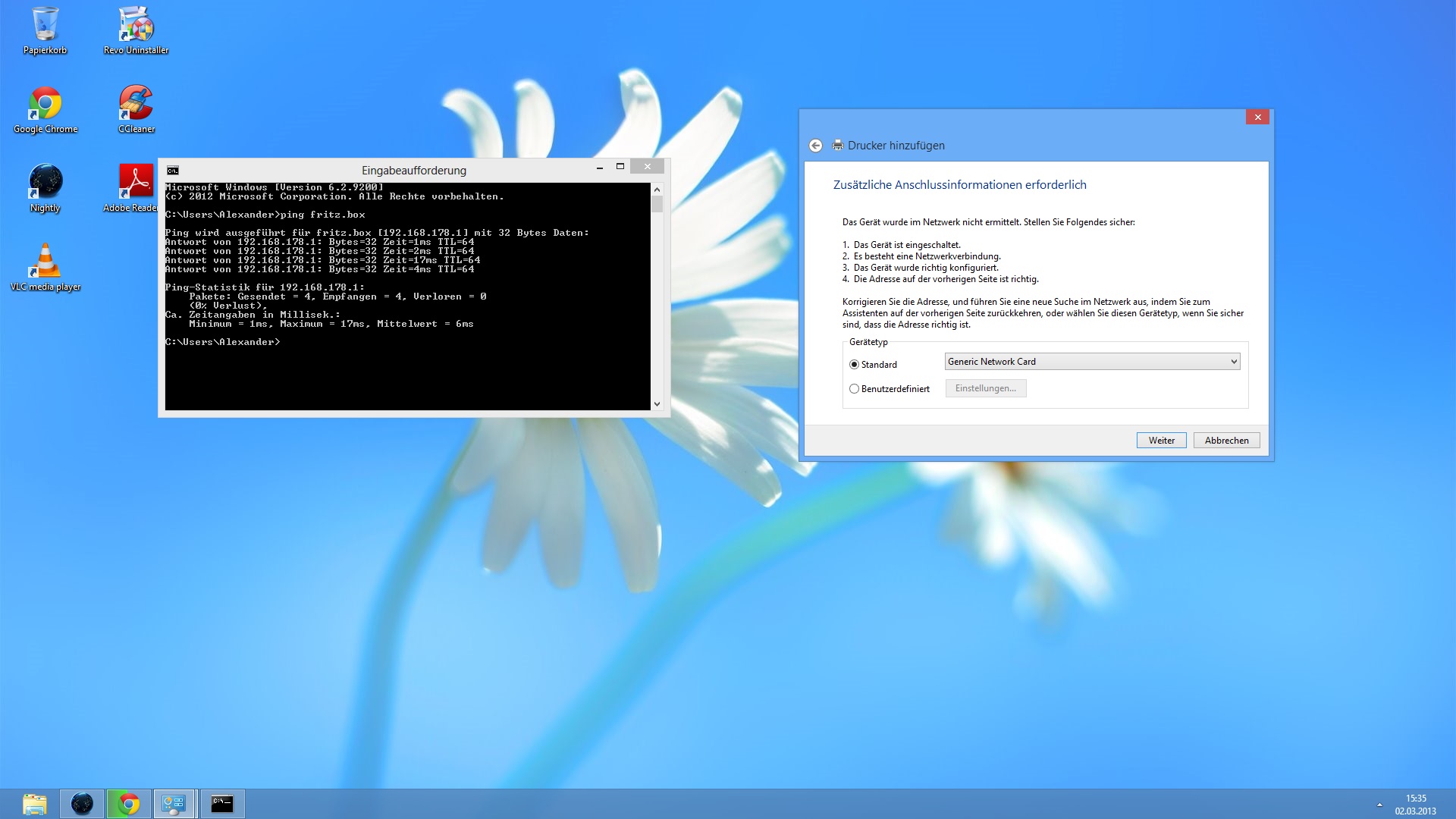The image size is (1456, 819).
Task: Expand the Generic Network Card dropdown
Action: pos(1092,362)
